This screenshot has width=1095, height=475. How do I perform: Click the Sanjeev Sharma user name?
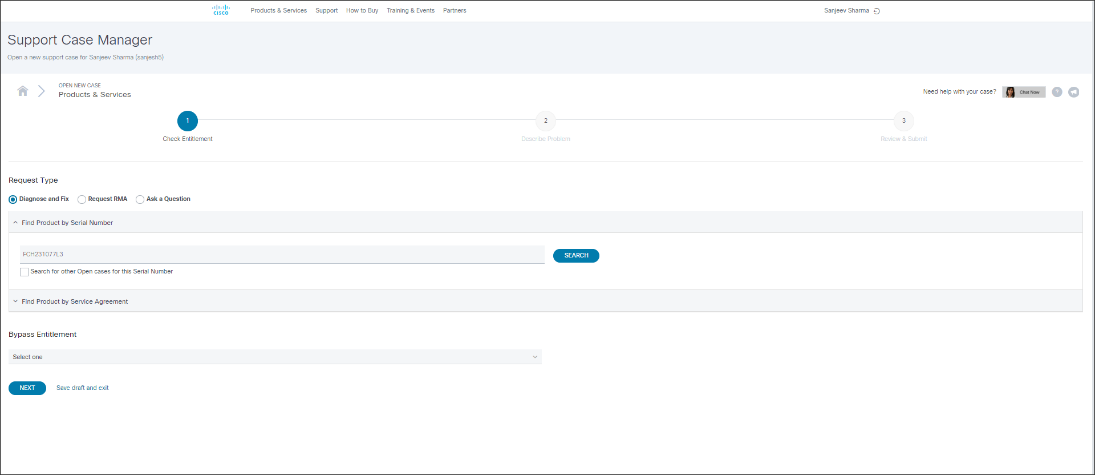[847, 11]
